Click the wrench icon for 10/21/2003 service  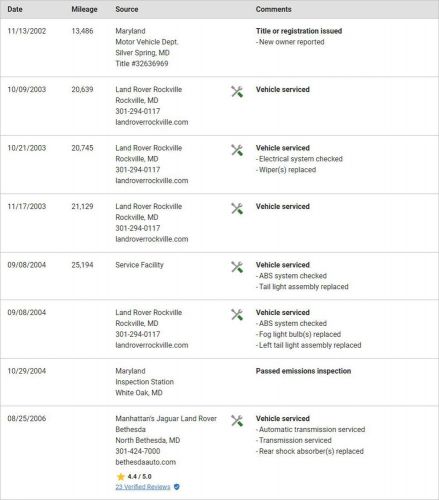tap(237, 150)
